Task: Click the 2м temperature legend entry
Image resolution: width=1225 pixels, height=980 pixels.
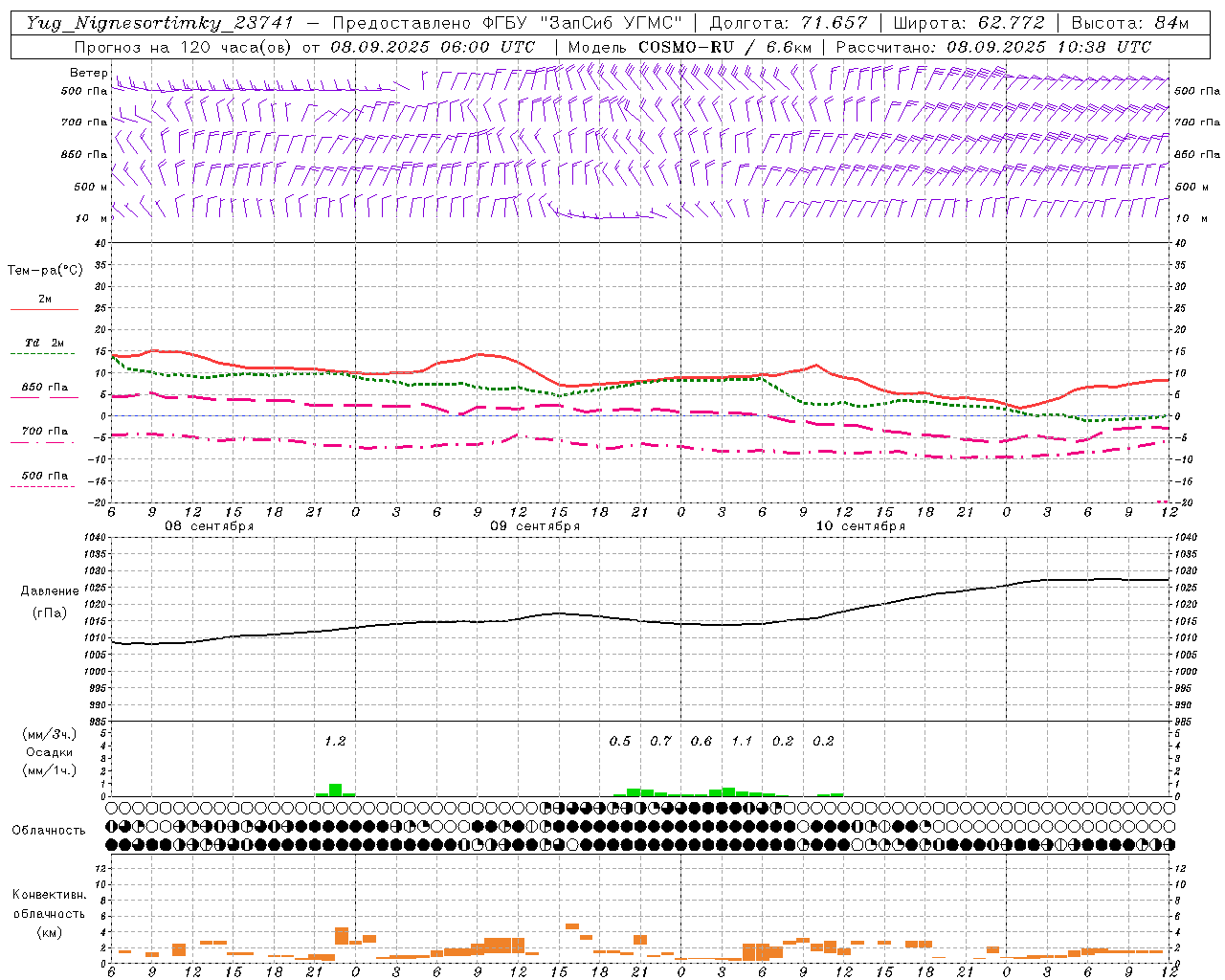Action: point(45,300)
